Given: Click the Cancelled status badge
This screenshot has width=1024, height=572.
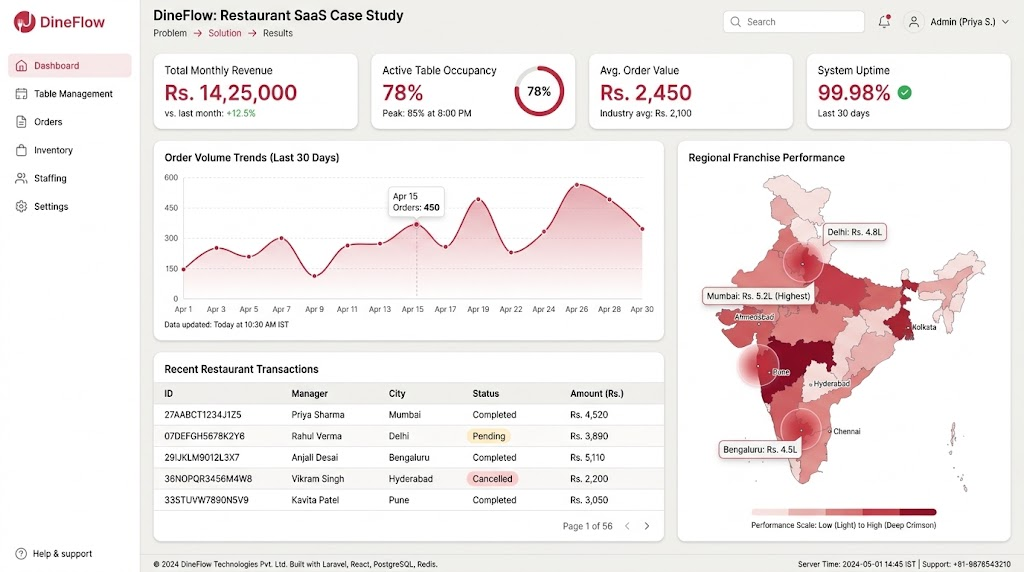Looking at the screenshot, I should 492,479.
